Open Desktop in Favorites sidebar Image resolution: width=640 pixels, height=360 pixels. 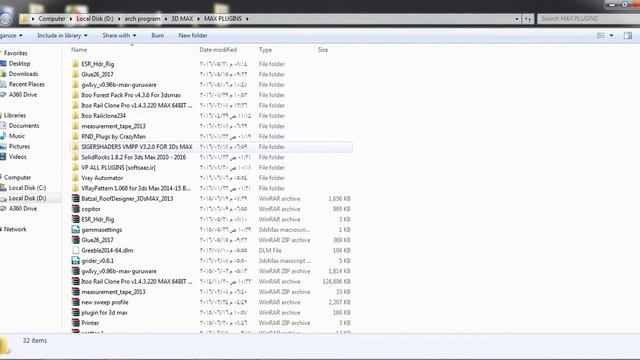coord(19,64)
